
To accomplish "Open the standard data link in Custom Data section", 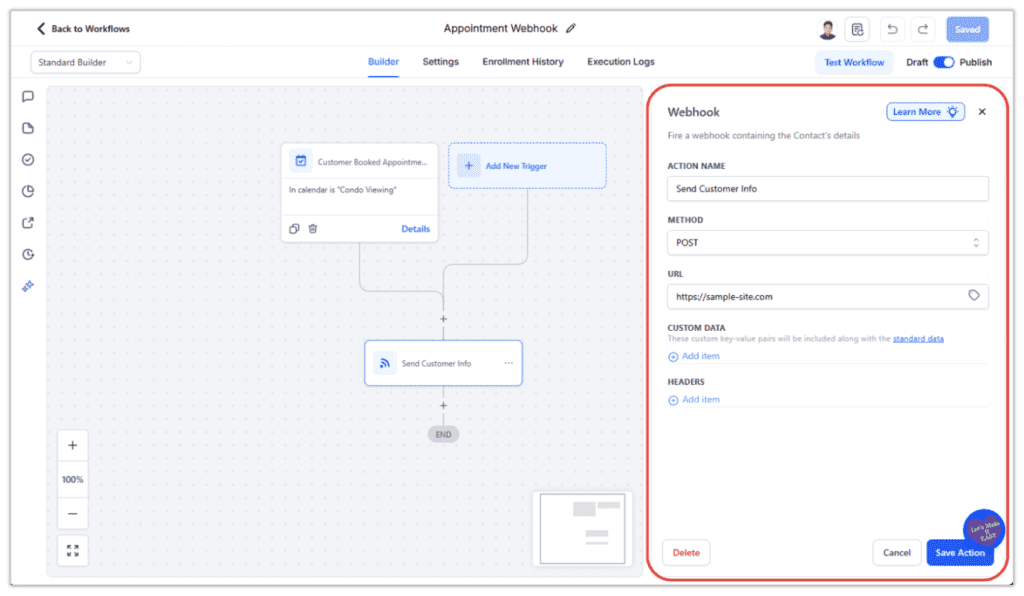I will click(x=917, y=338).
